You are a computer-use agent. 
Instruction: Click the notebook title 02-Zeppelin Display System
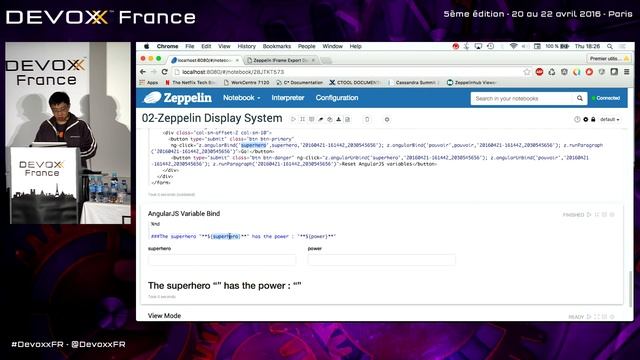(212, 118)
